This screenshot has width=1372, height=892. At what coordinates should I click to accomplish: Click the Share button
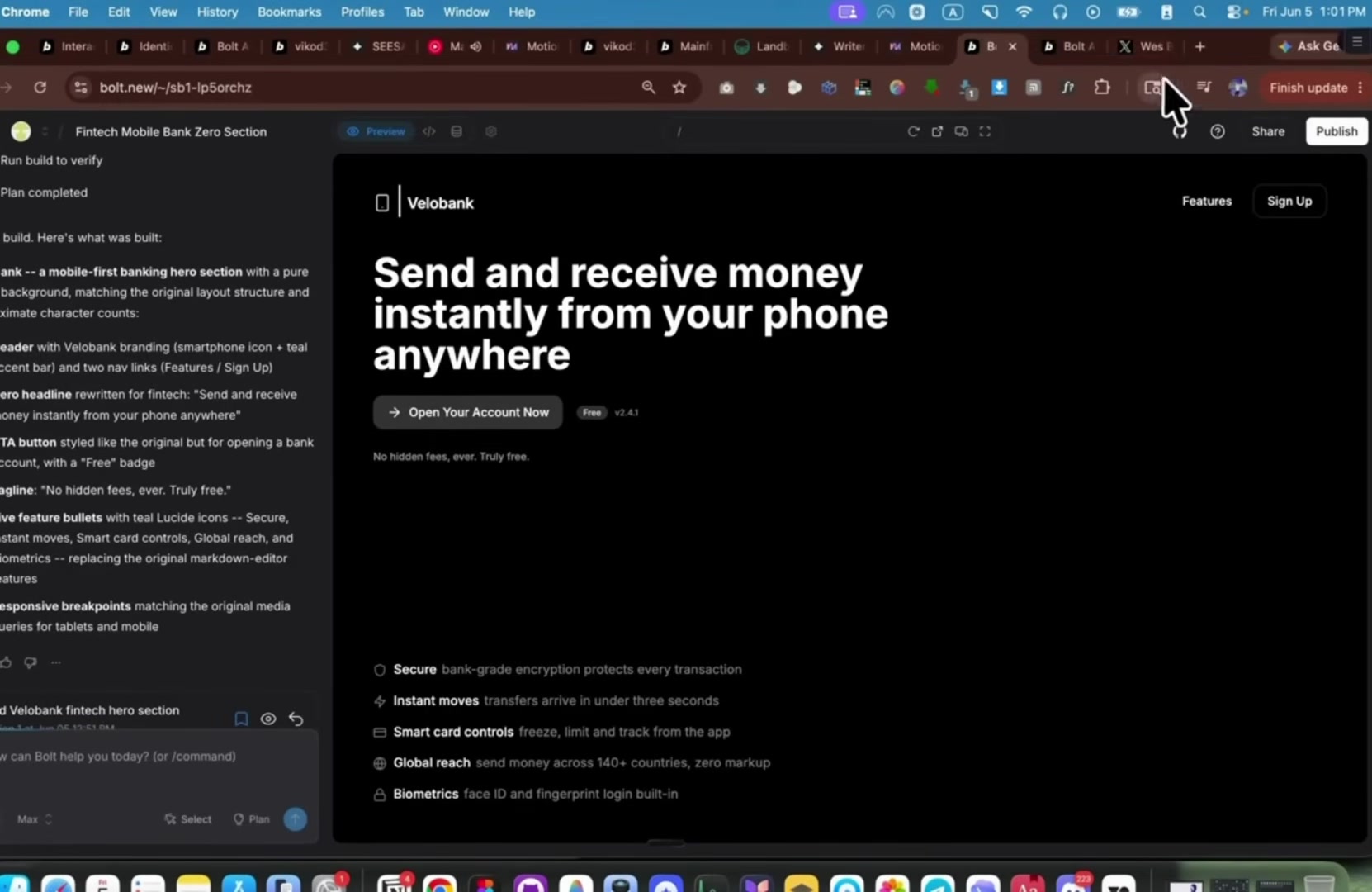coord(1268,131)
